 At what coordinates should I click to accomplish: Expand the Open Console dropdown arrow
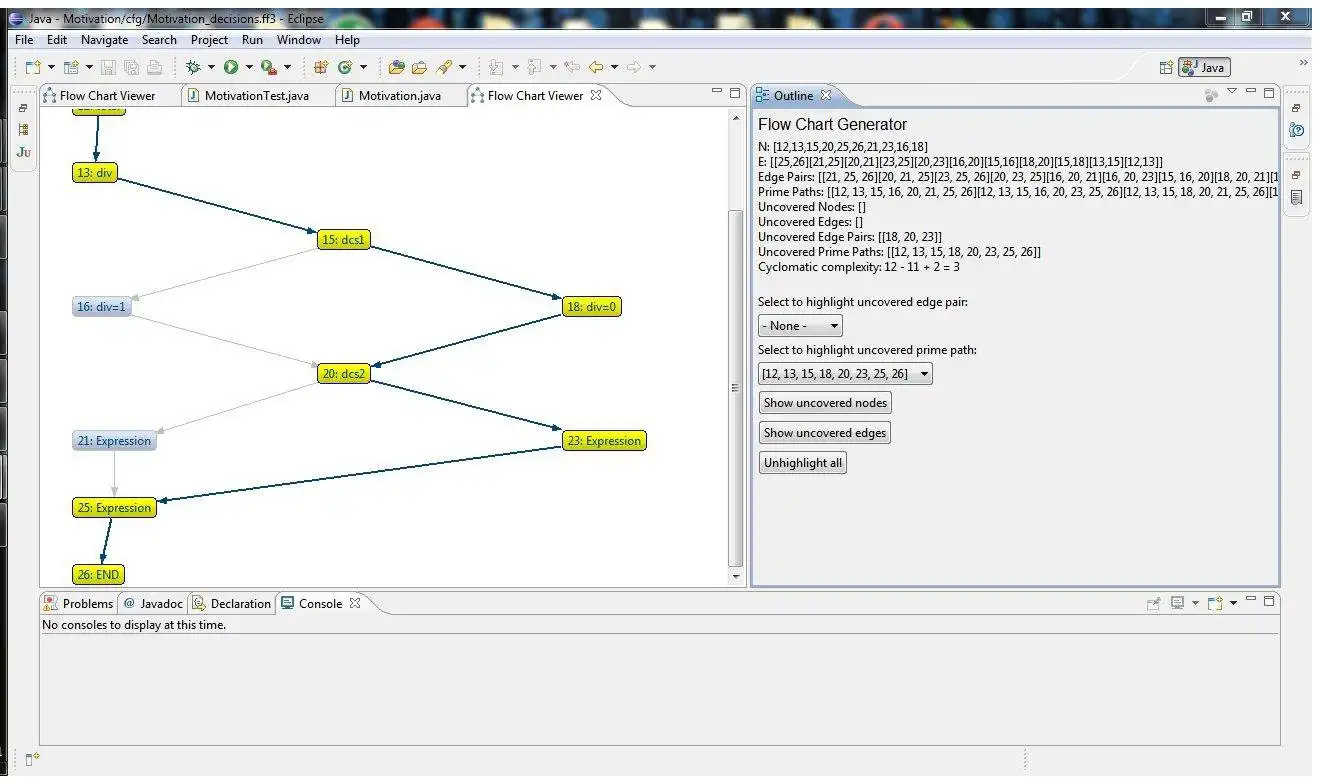pos(1234,604)
